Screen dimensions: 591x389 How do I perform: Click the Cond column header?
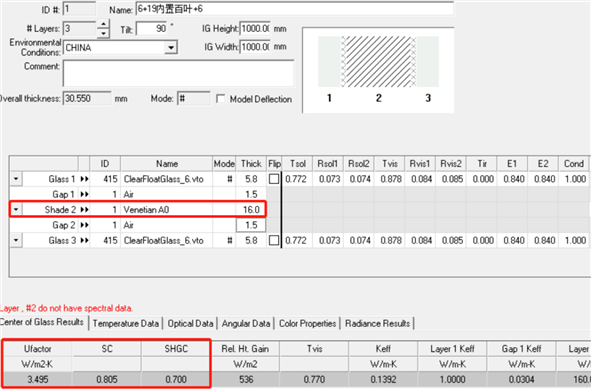(x=574, y=164)
